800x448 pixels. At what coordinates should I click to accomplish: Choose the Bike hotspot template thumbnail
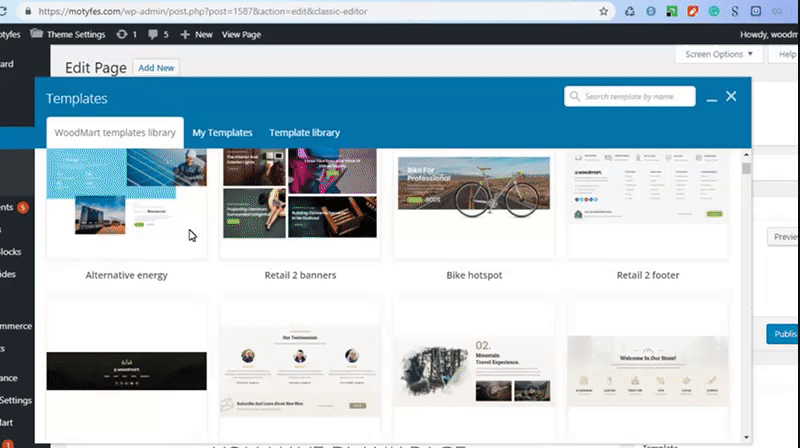pos(474,203)
